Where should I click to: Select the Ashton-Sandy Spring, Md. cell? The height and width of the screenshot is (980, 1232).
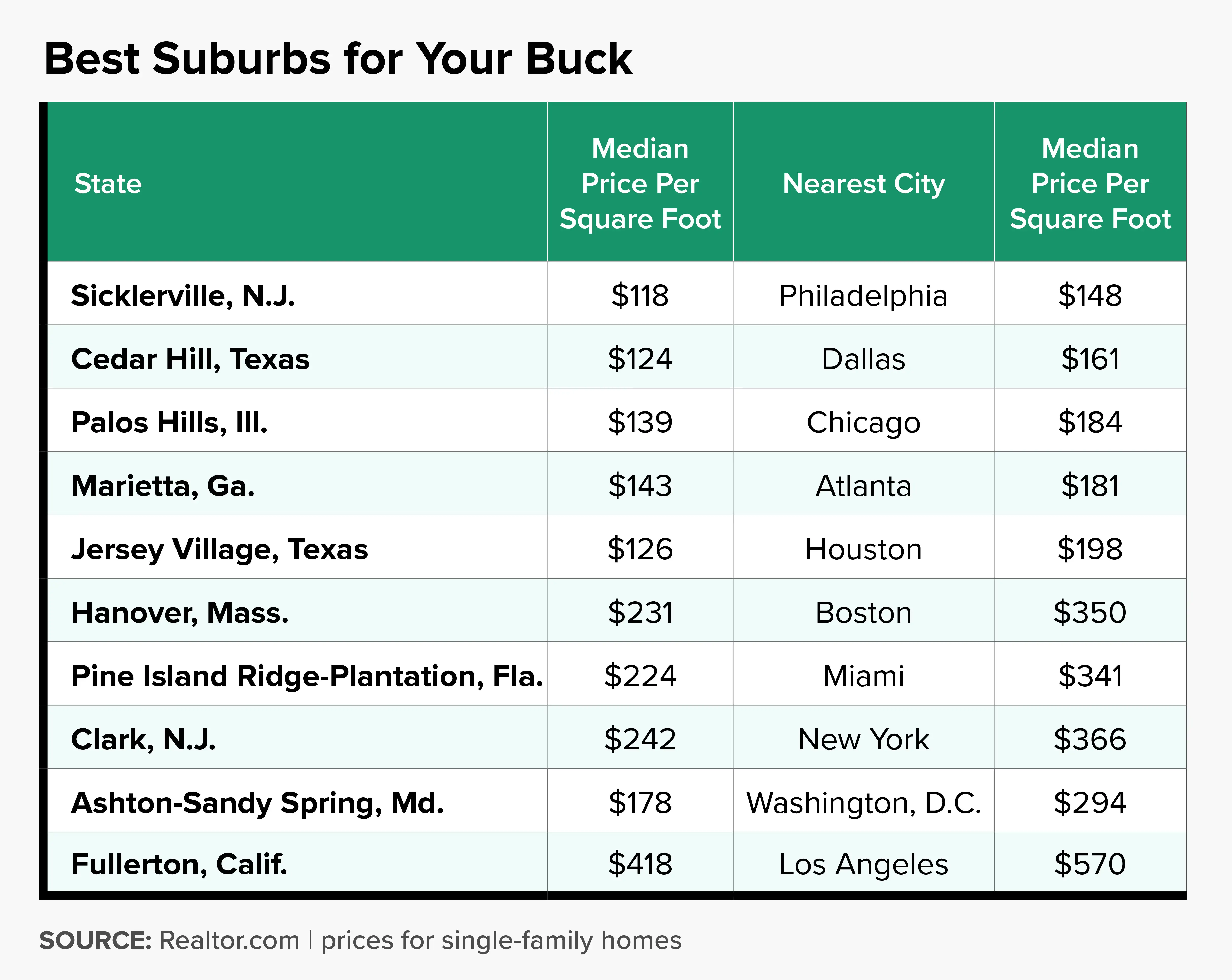point(257,803)
